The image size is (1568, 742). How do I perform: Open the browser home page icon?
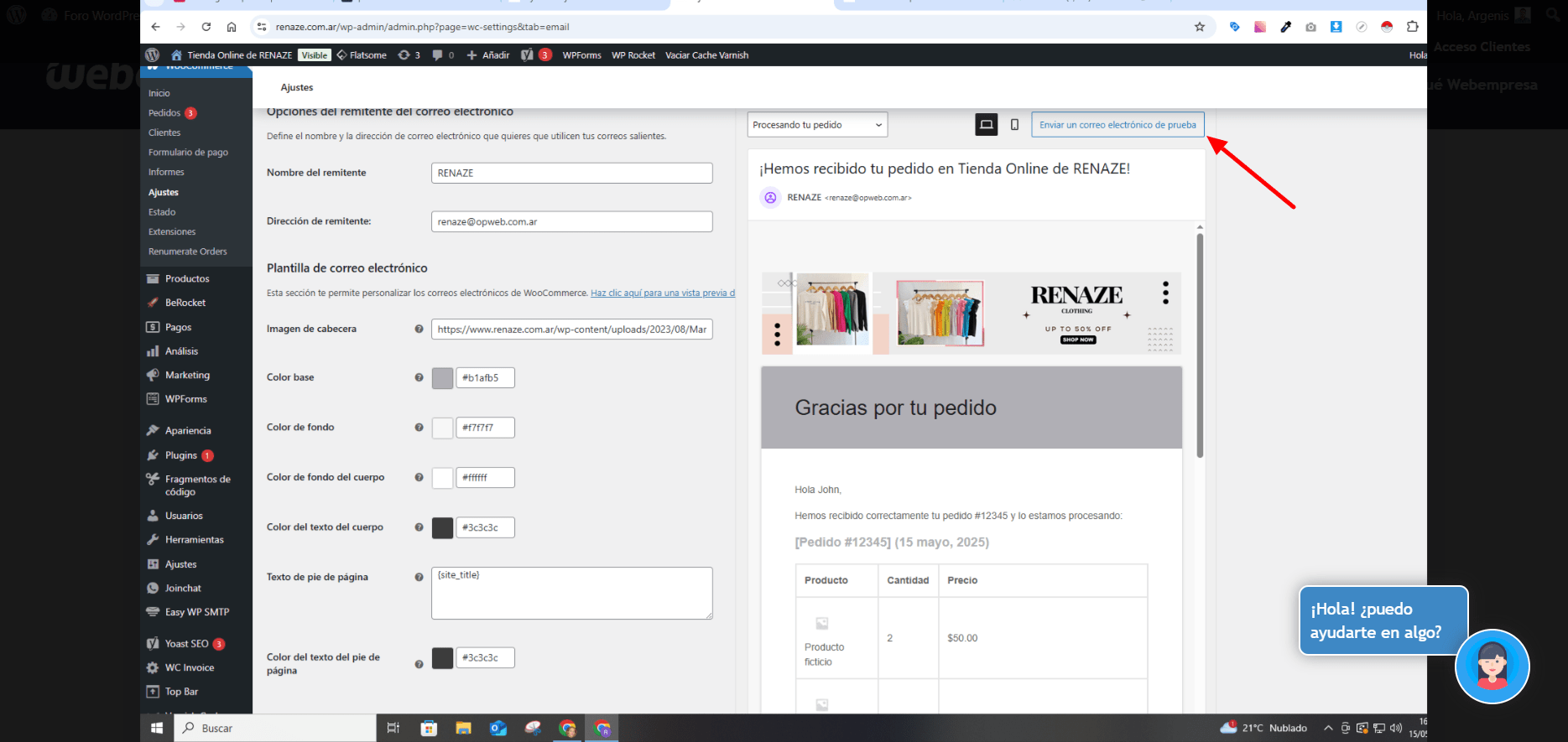[232, 27]
